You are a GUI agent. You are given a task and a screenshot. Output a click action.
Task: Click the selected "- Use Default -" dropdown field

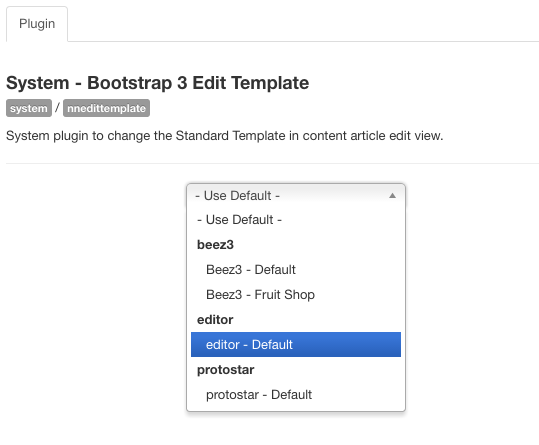point(296,196)
